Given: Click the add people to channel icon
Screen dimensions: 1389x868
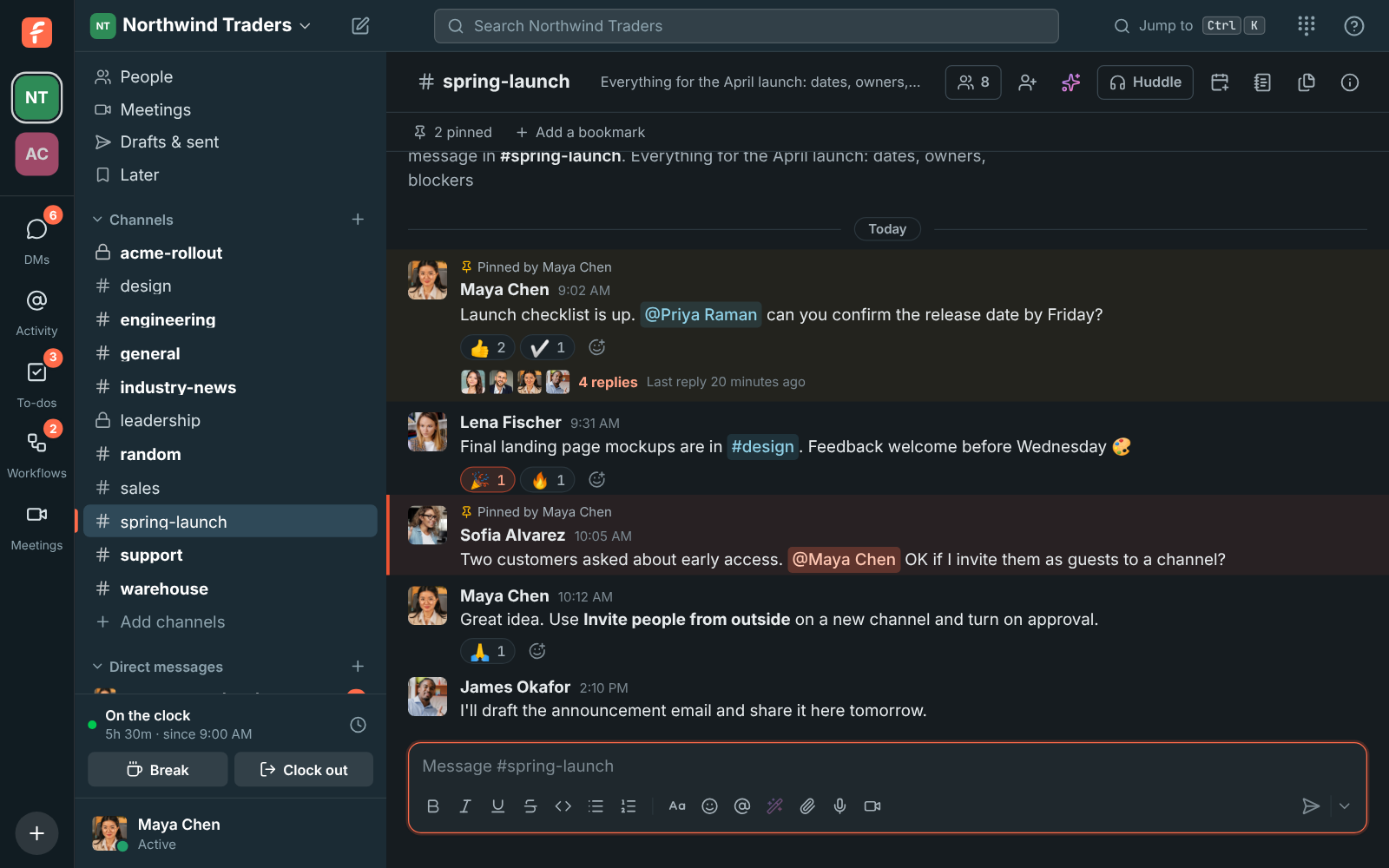Looking at the screenshot, I should point(1027,82).
